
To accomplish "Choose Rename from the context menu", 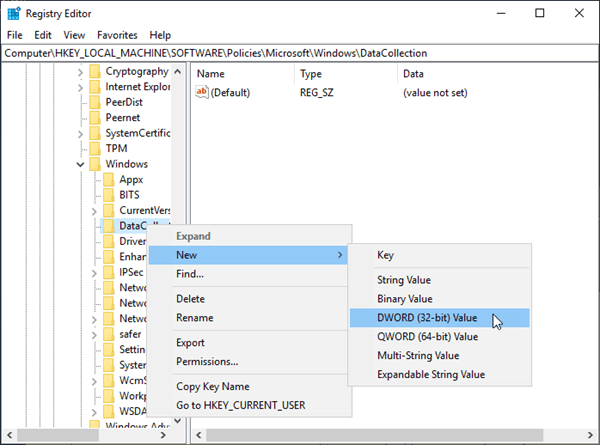I will tap(248, 318).
